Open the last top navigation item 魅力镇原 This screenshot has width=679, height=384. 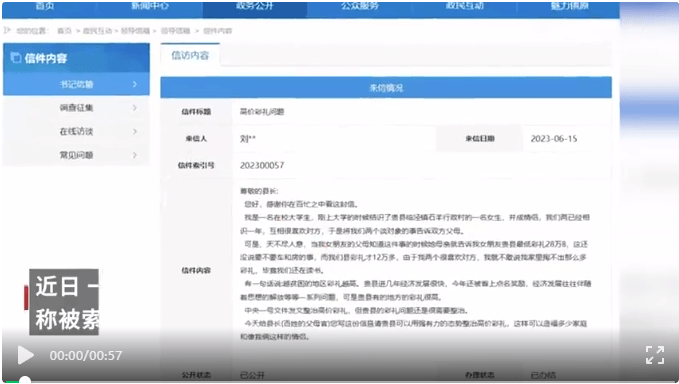pos(569,6)
